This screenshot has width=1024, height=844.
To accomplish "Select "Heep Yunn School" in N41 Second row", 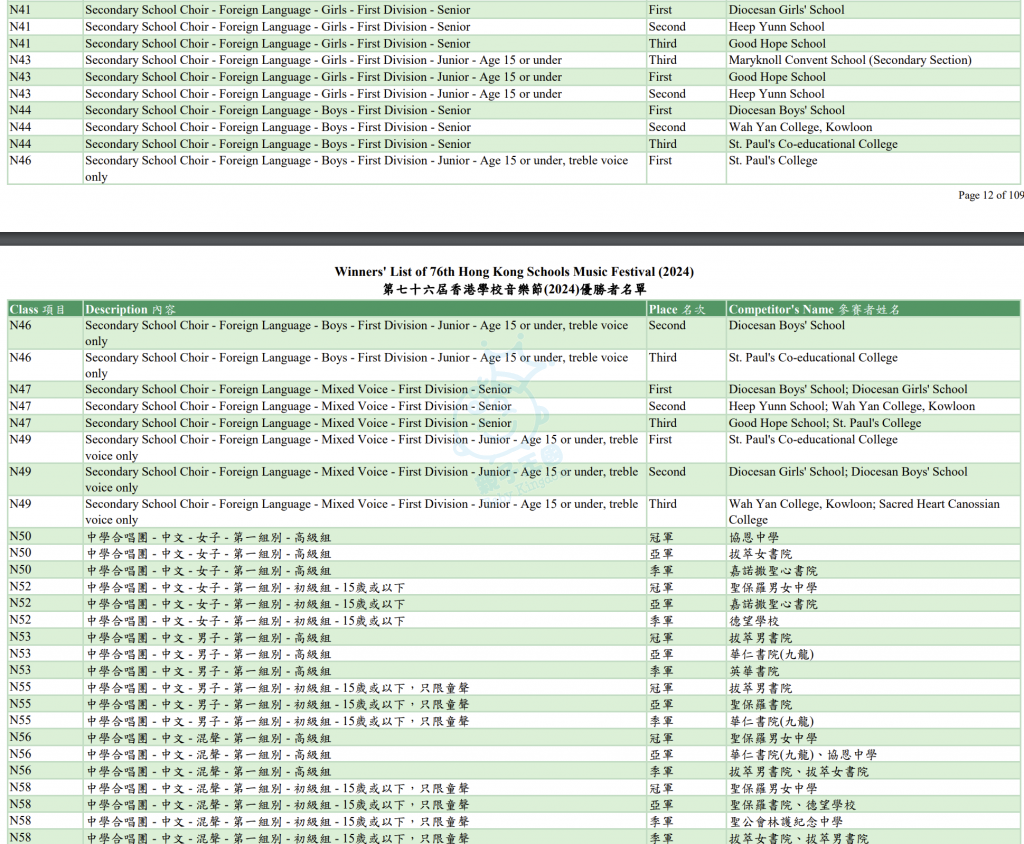I will coord(776,27).
